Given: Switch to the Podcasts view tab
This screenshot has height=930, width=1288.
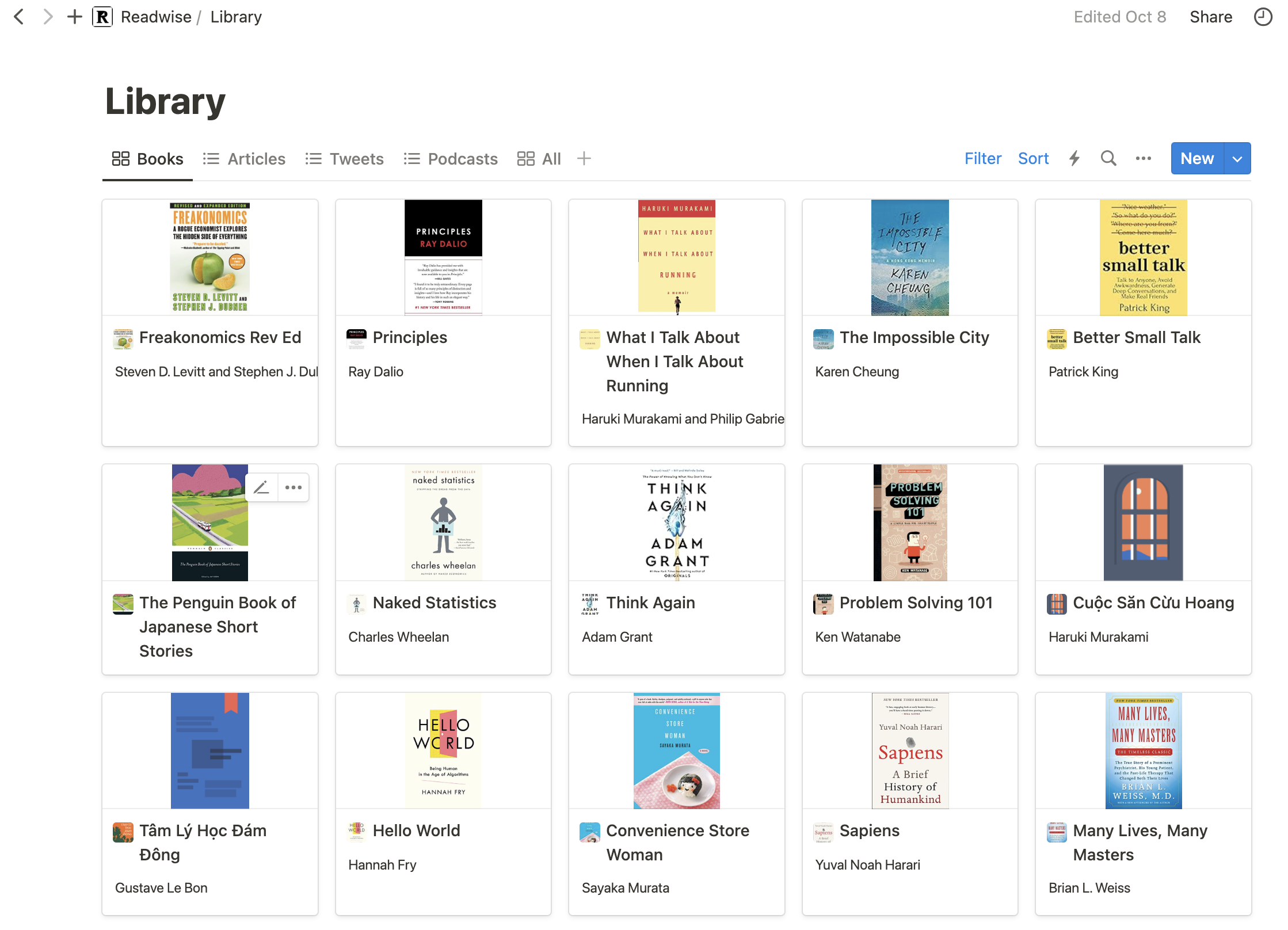Looking at the screenshot, I should [451, 159].
